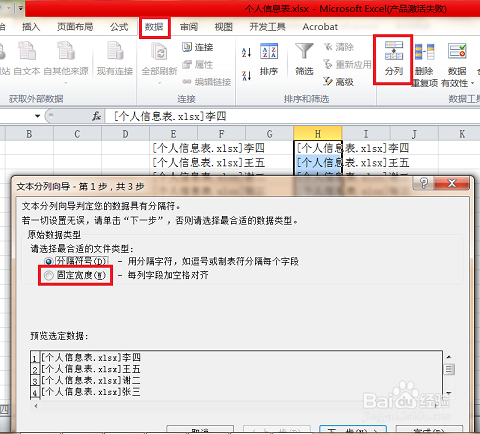Image resolution: width=480 pixels, height=434 pixels.
Task: Switch to the View (视图) tab
Action: tap(223, 27)
